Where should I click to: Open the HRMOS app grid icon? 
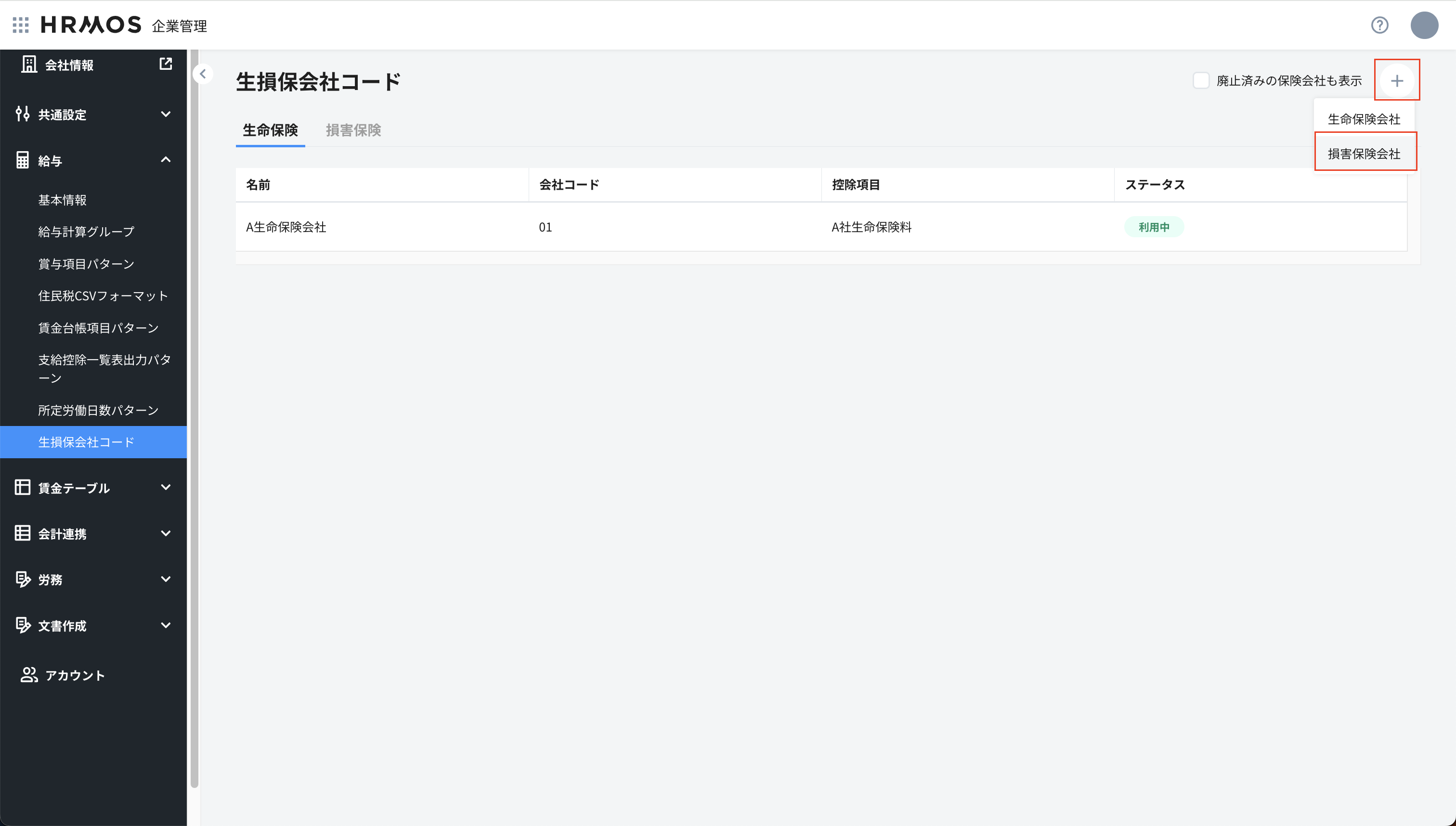click(20, 25)
